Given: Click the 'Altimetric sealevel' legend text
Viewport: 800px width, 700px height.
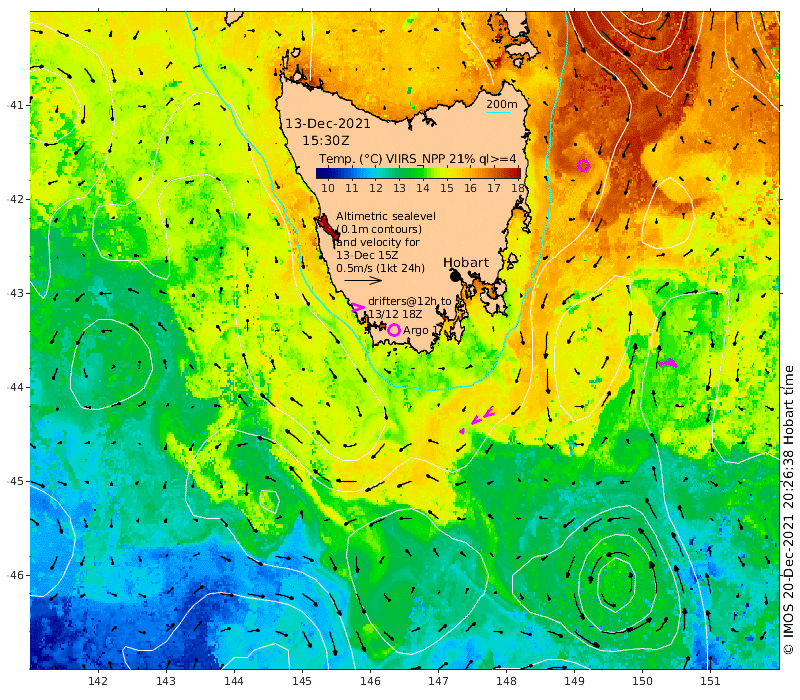Looking at the screenshot, I should pyautogui.click(x=386, y=216).
